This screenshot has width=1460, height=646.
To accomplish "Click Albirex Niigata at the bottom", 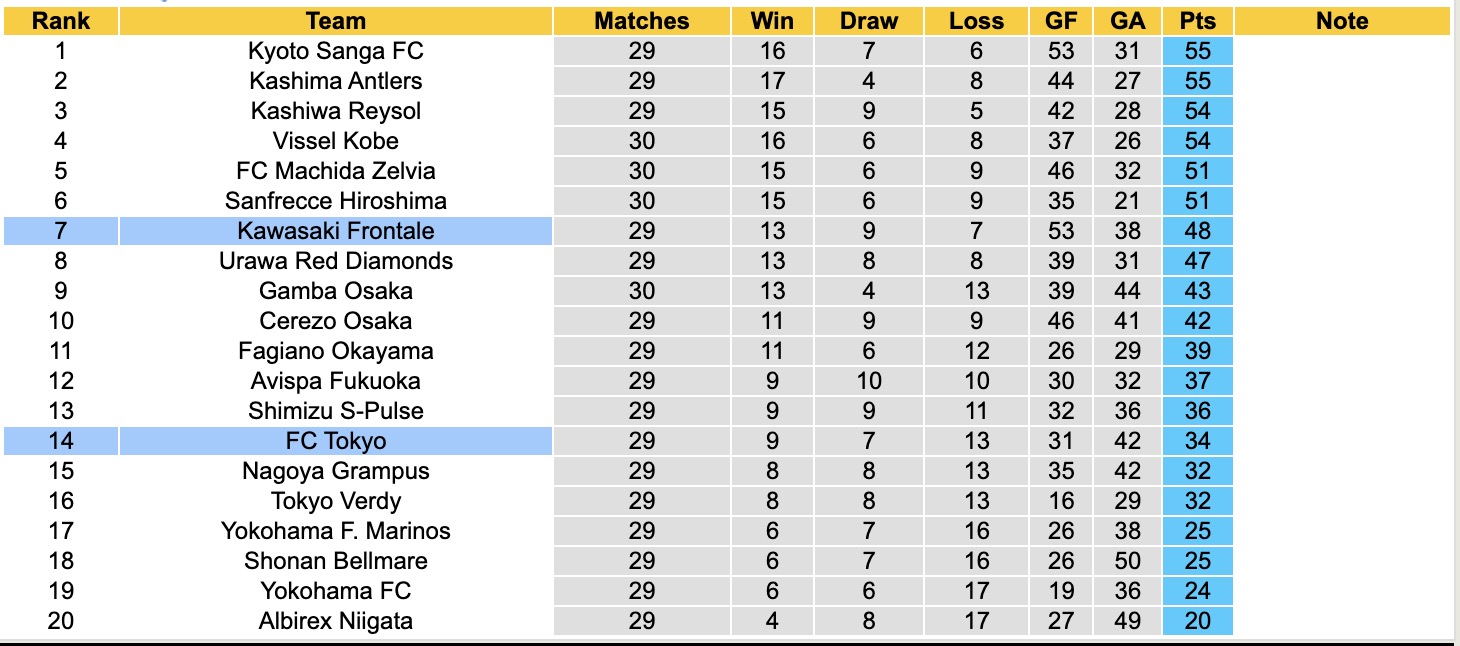I will click(x=336, y=621).
